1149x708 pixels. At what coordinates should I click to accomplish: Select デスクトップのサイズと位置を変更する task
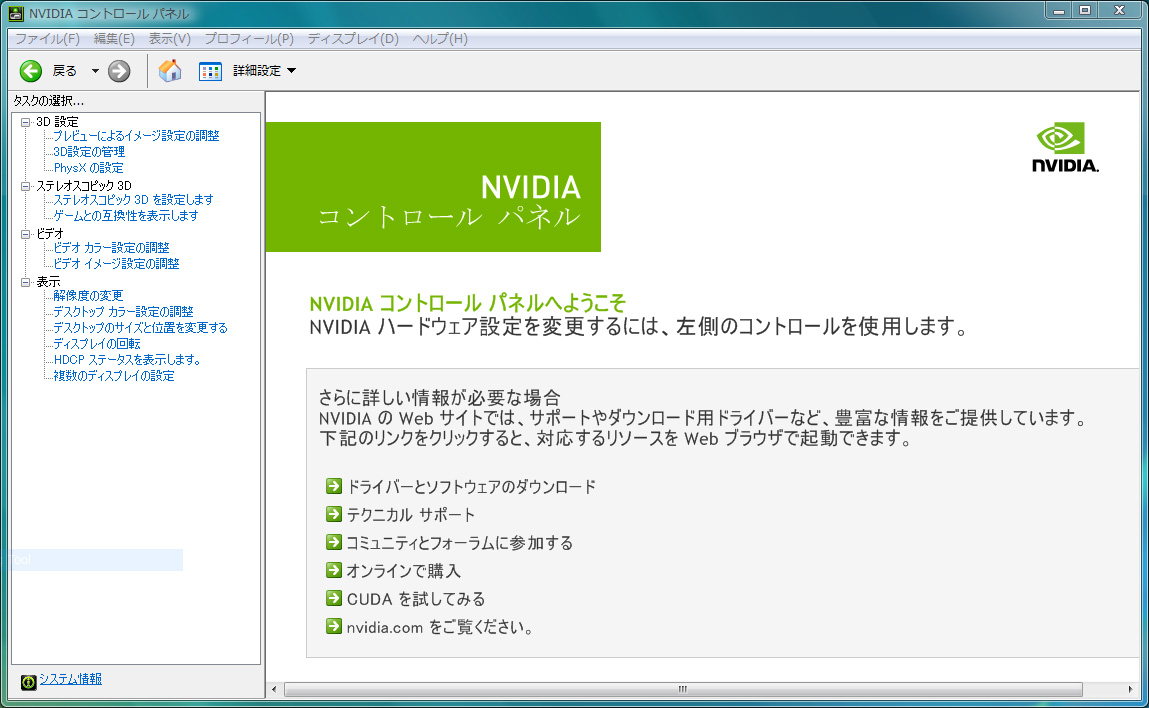click(x=141, y=328)
